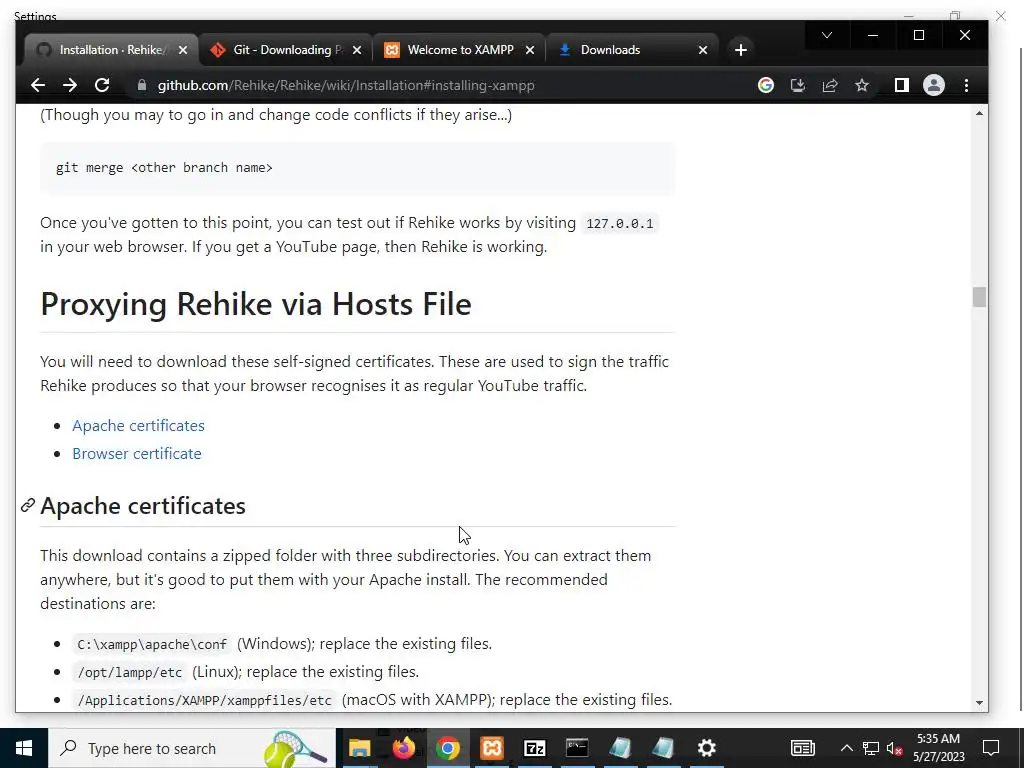Open the Windows notification center

[x=991, y=748]
